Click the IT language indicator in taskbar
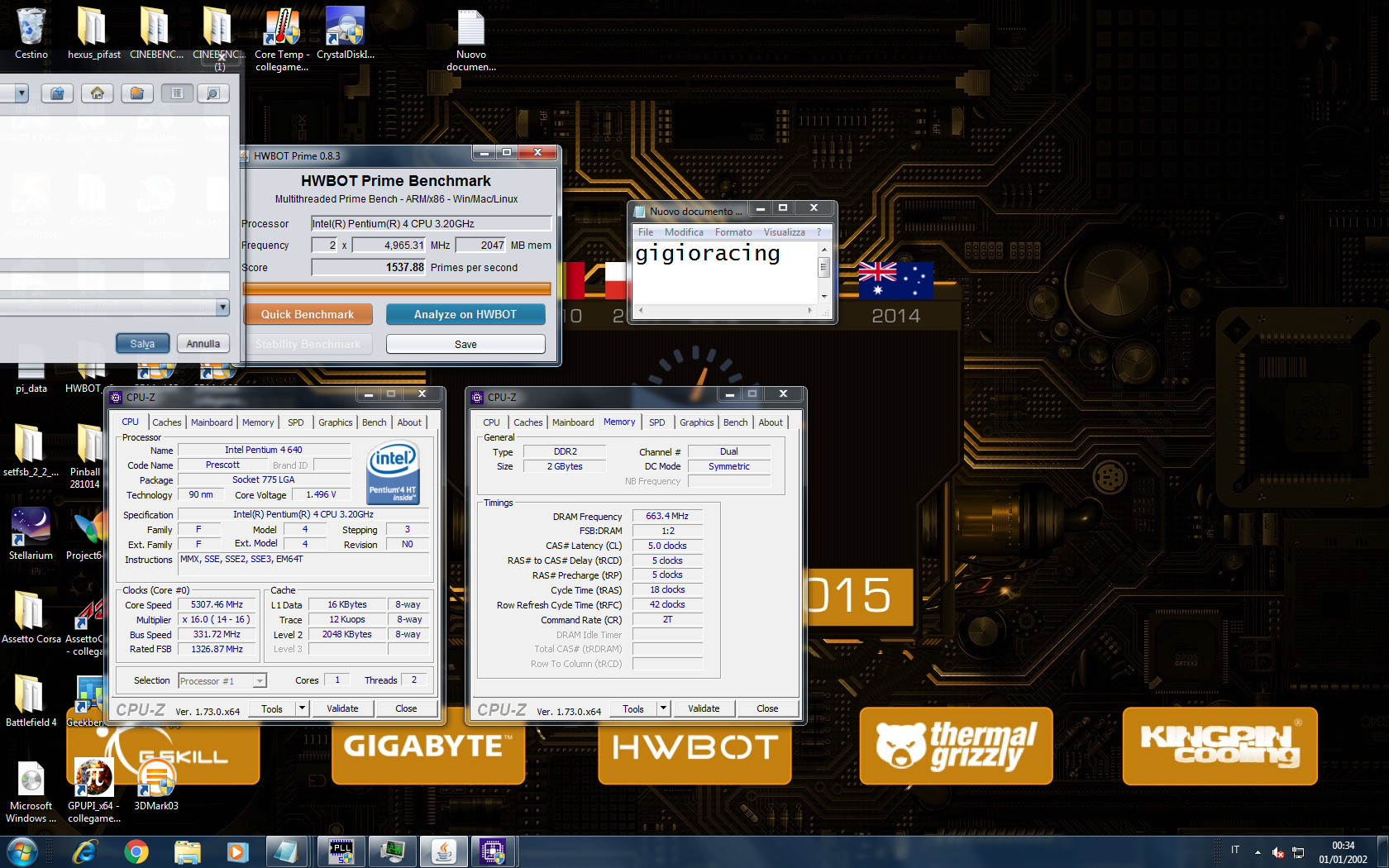 [1235, 850]
